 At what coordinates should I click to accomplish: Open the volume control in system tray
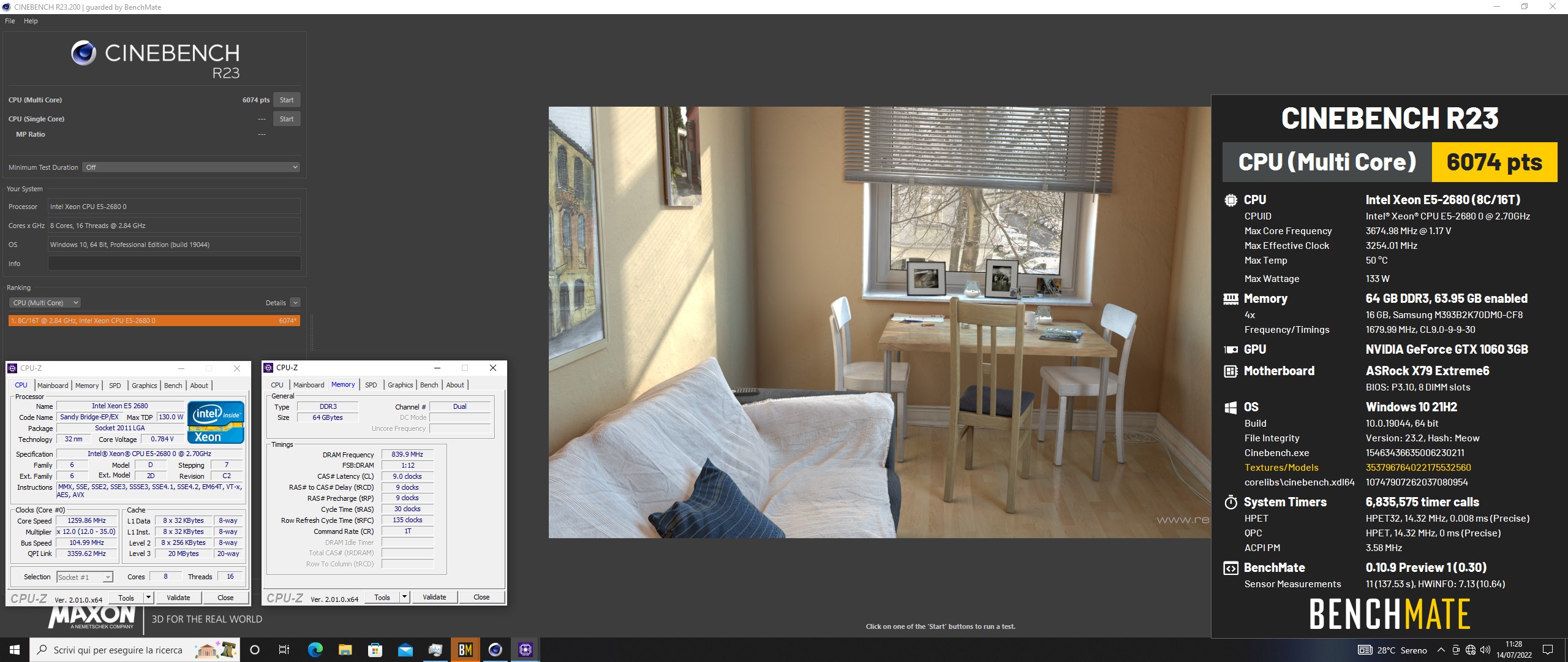click(x=1485, y=650)
